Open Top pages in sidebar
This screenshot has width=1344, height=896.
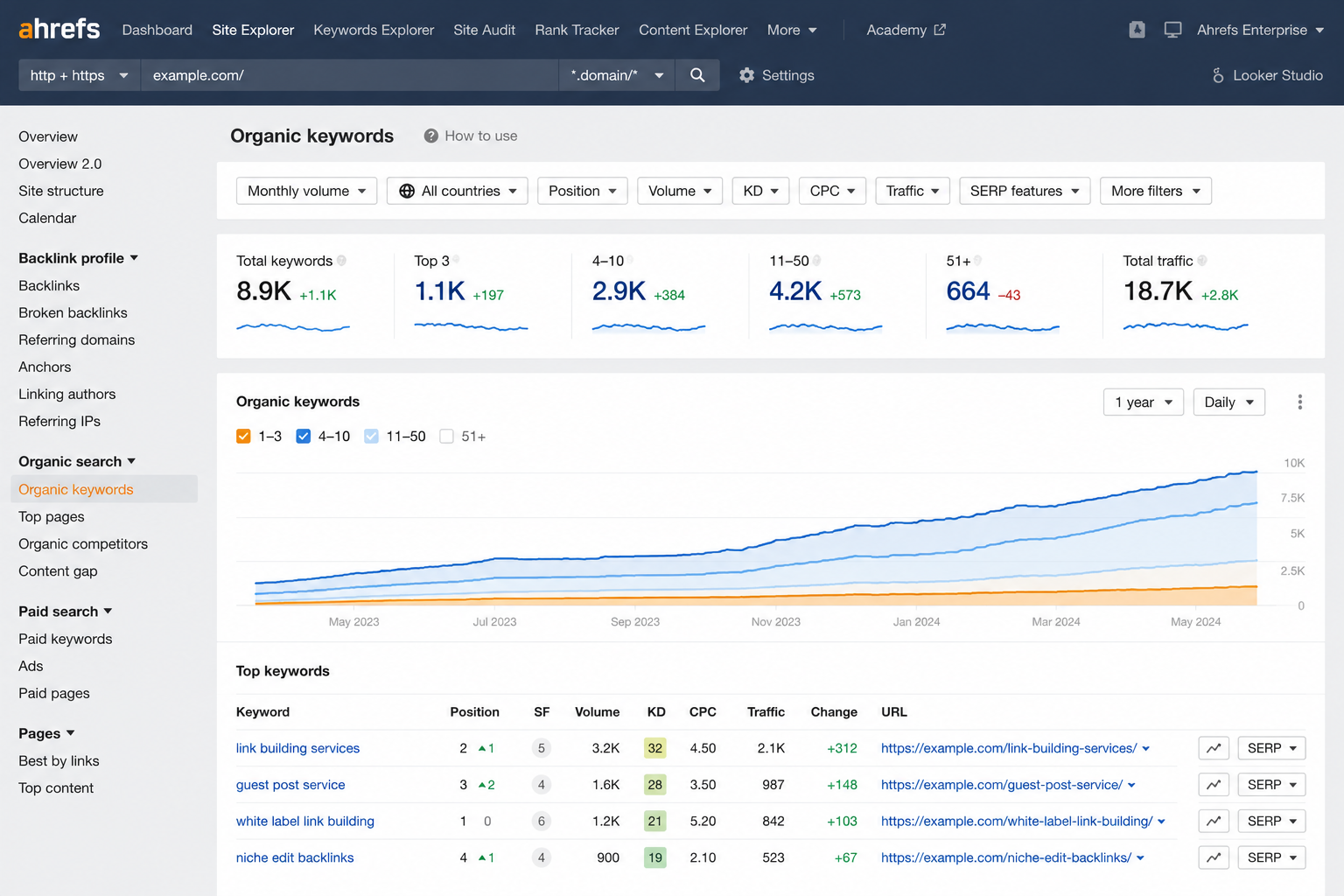(52, 516)
